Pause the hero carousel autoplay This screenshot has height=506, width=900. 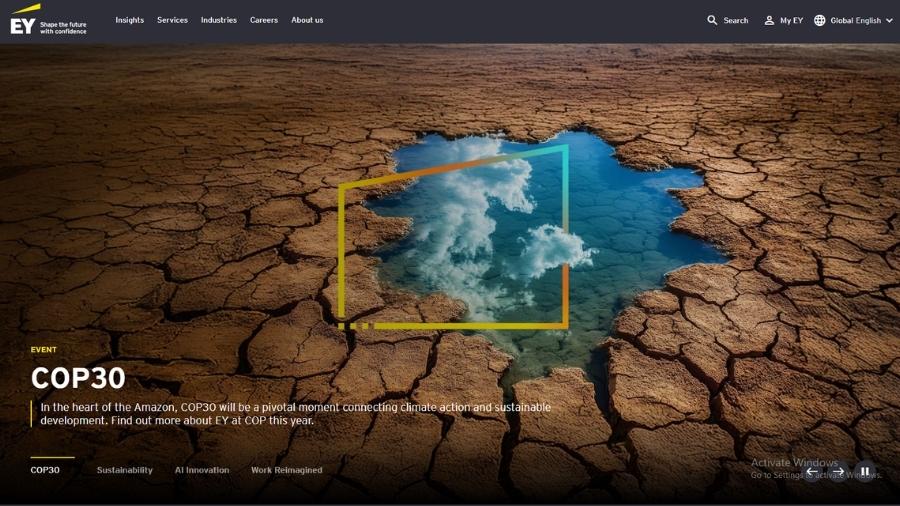click(865, 472)
